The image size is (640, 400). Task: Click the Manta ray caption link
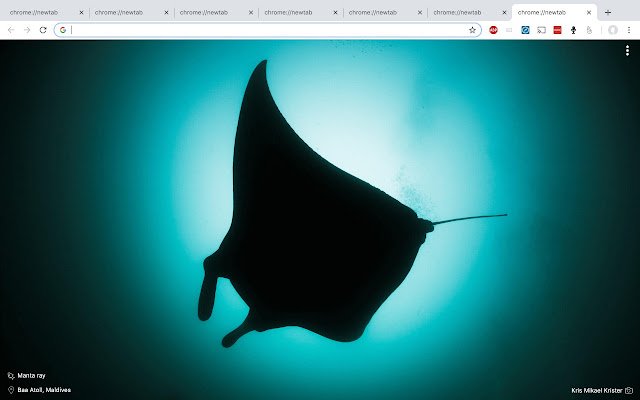click(31, 376)
